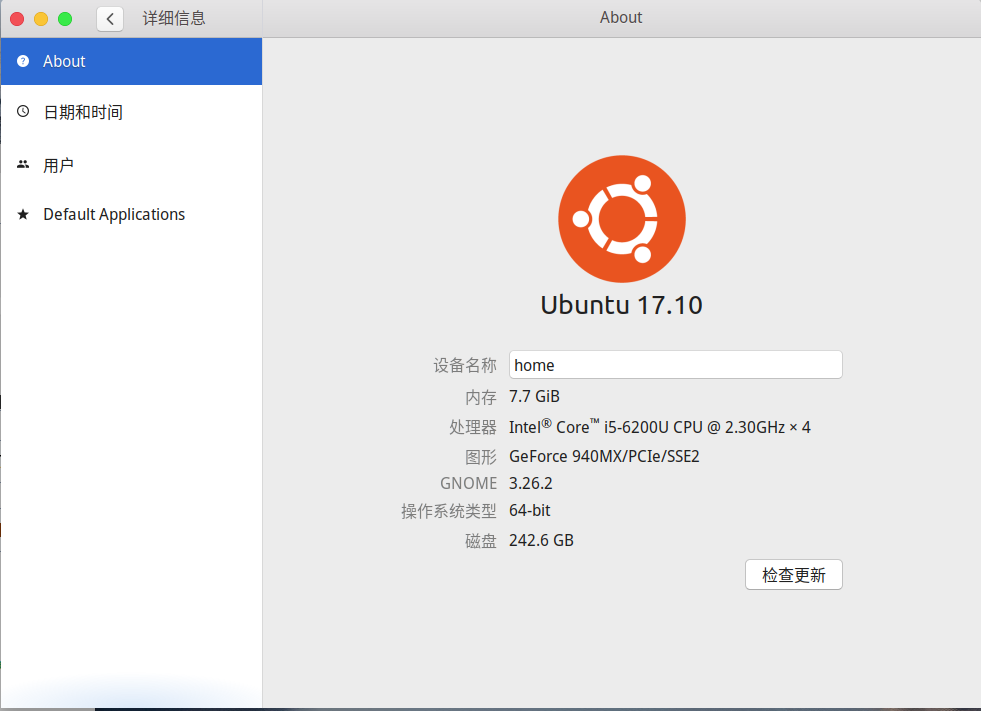Select About in the sidebar
This screenshot has height=711, width=981.
[x=131, y=61]
